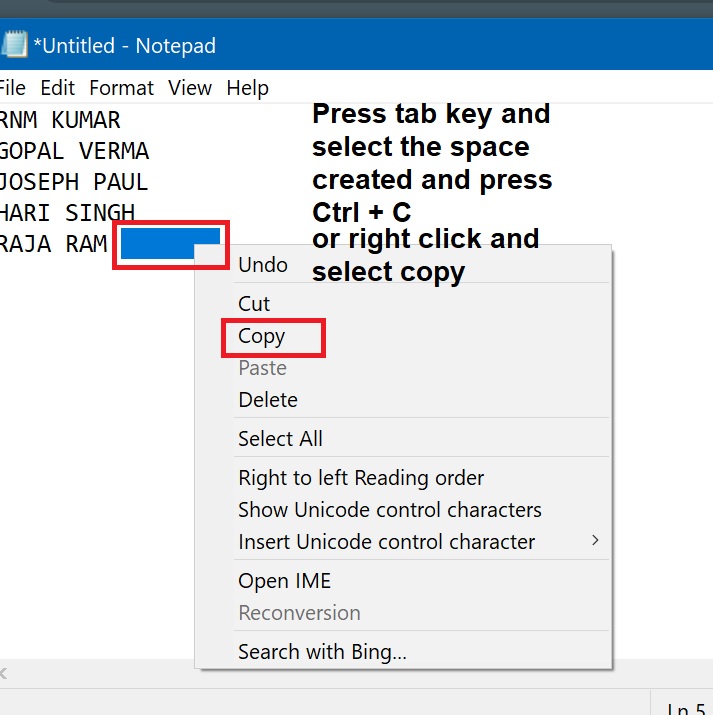Image resolution: width=713 pixels, height=715 pixels.
Task: Select Cut in the context menu
Action: point(254,303)
